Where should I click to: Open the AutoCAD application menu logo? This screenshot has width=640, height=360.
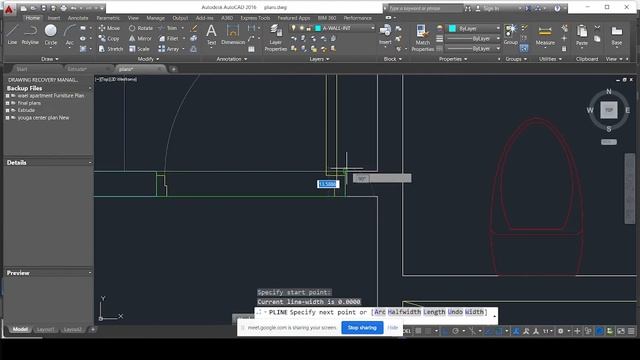pos(9,9)
